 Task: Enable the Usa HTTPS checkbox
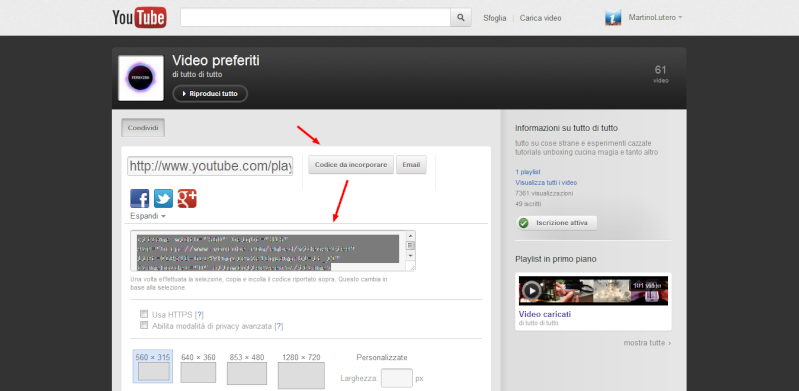point(144,314)
